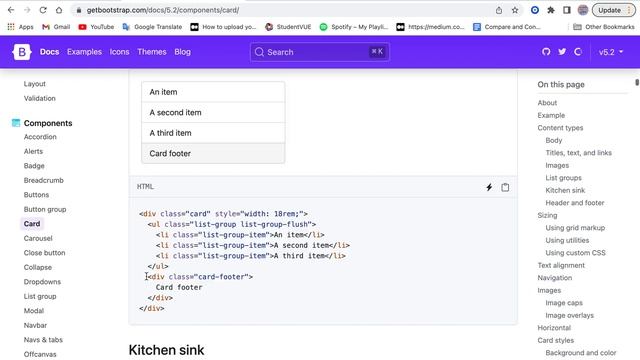Open the YouTube bookmark
Viewport: 640px width, 360px height.
coord(96,27)
